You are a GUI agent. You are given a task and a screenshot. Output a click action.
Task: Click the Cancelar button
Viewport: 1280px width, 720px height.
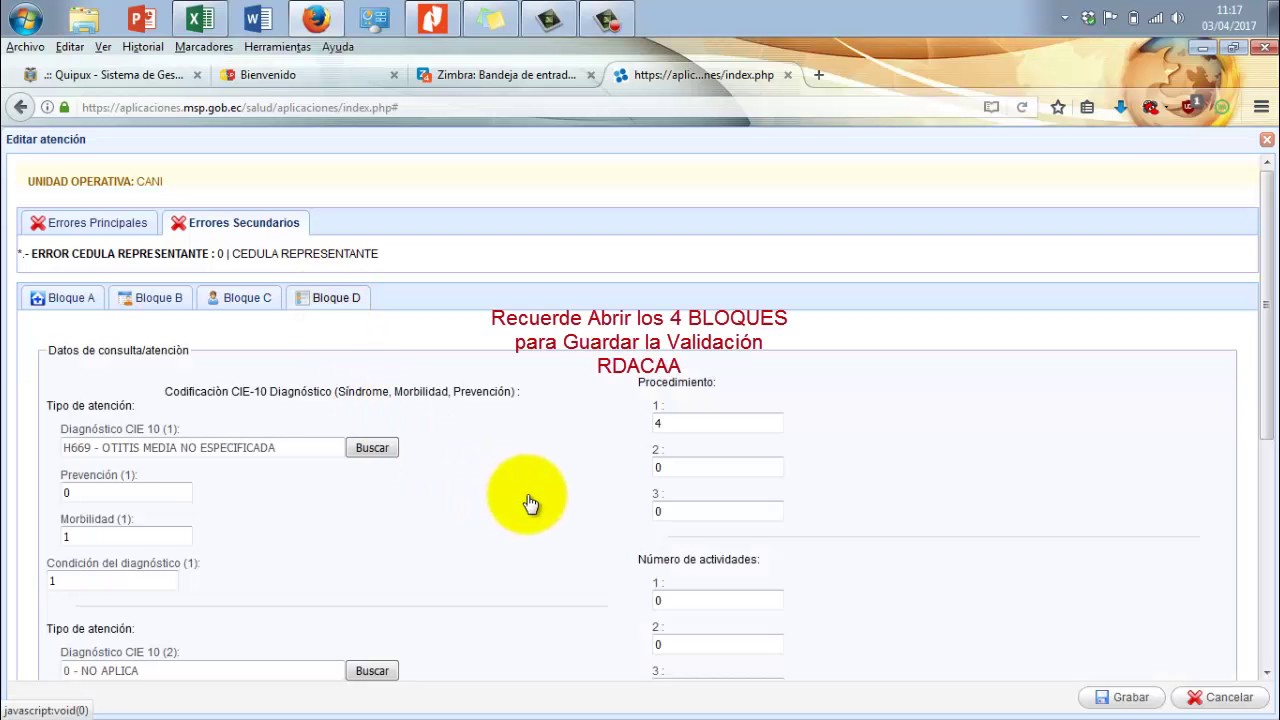click(x=1219, y=698)
